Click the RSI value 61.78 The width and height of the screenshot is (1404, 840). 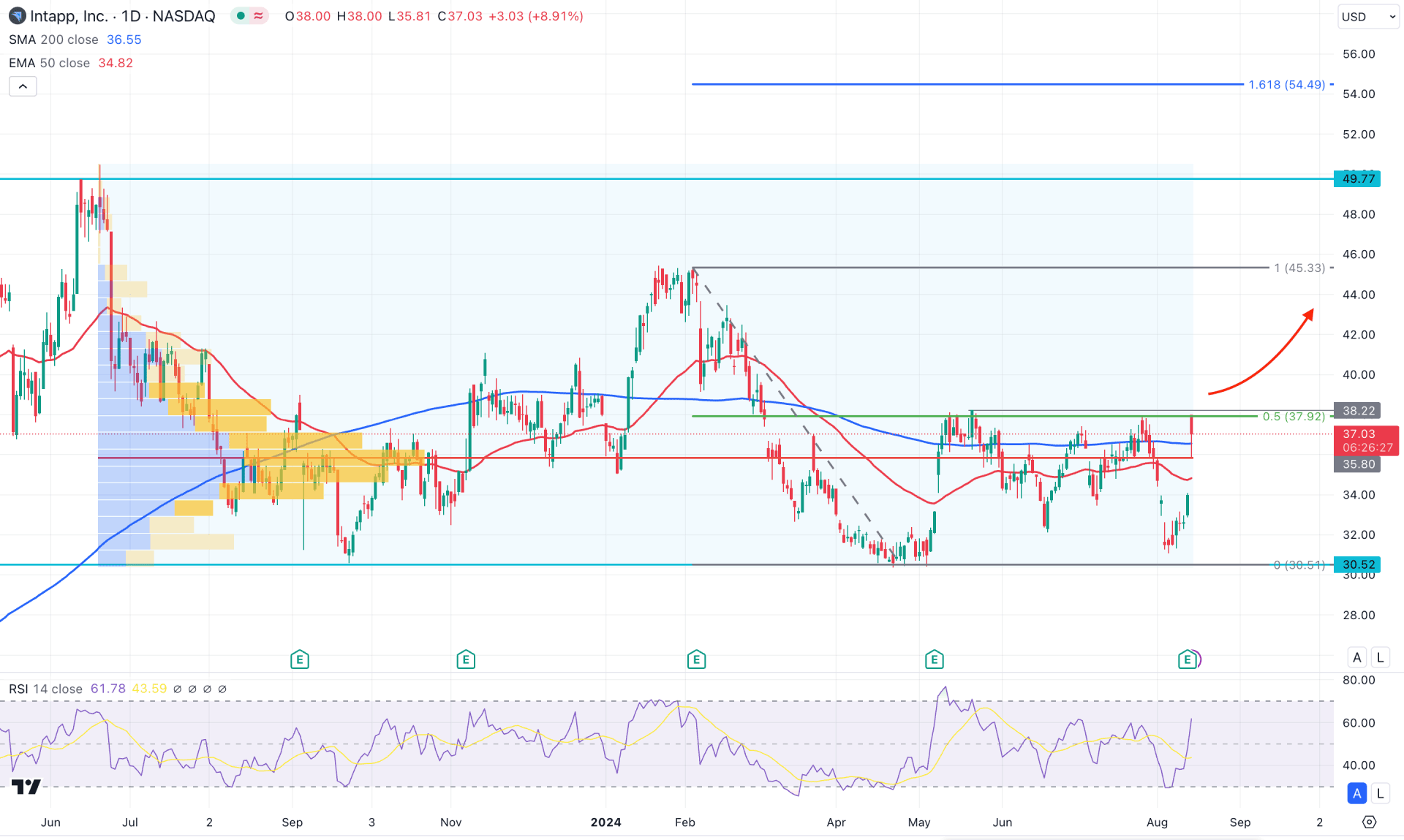pos(108,689)
